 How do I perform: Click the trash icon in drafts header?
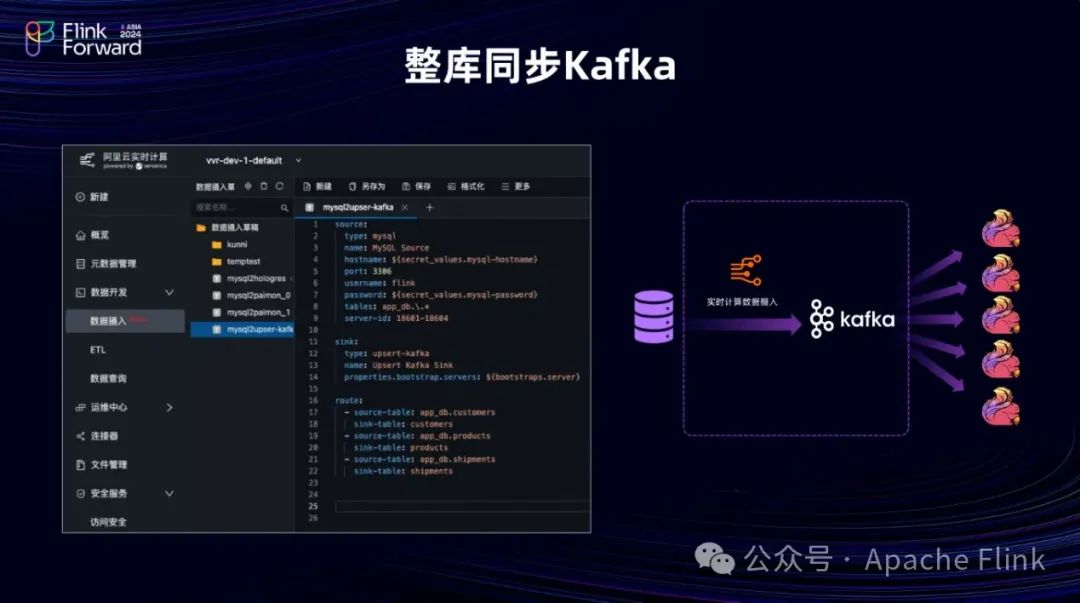pyautogui.click(x=264, y=186)
